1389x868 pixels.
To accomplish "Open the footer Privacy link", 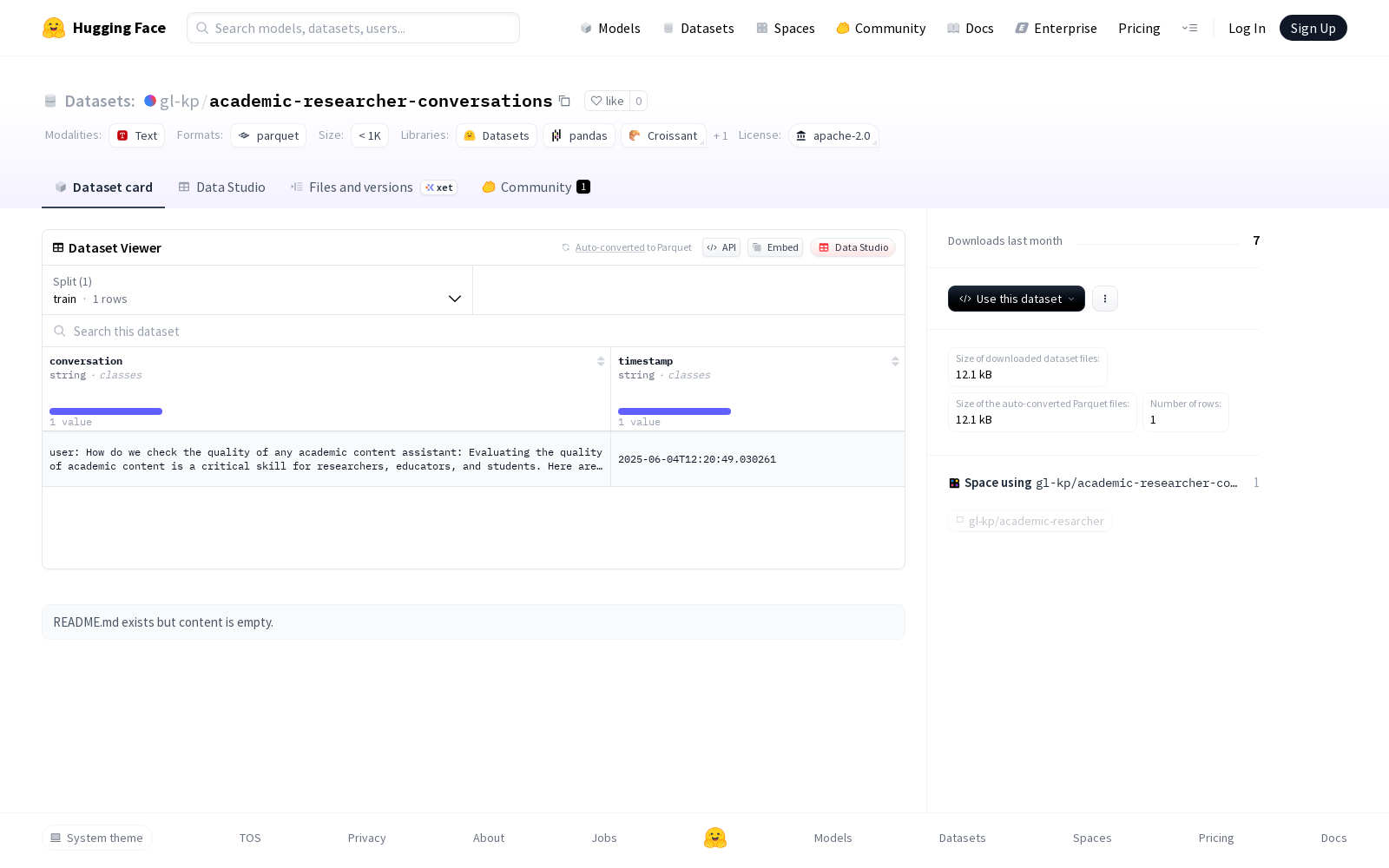I will point(366,838).
